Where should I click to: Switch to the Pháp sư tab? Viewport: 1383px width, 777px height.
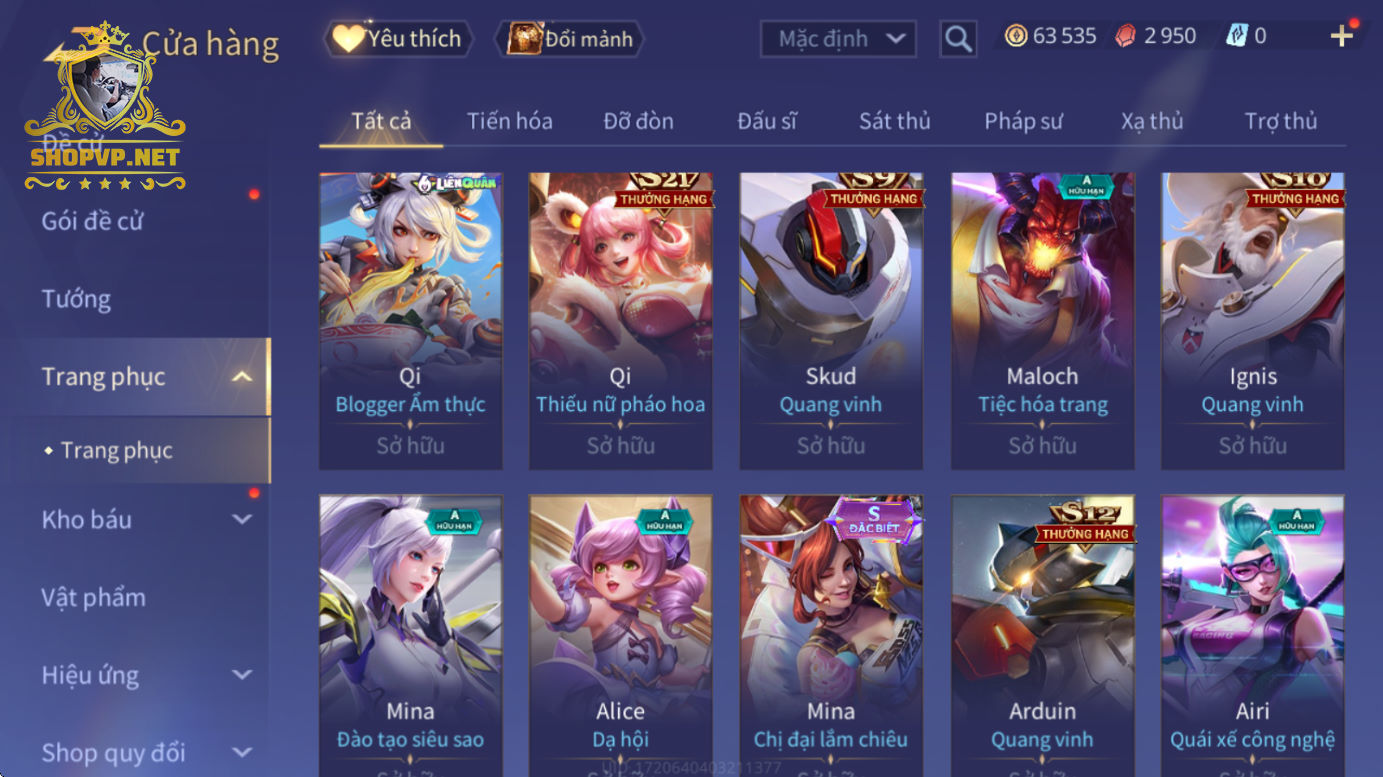(x=1023, y=121)
